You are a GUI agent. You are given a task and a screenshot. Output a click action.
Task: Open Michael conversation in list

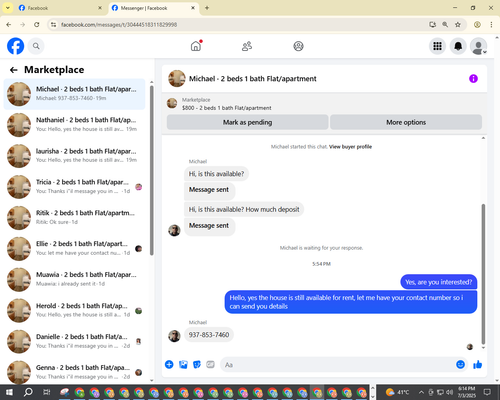(x=74, y=94)
